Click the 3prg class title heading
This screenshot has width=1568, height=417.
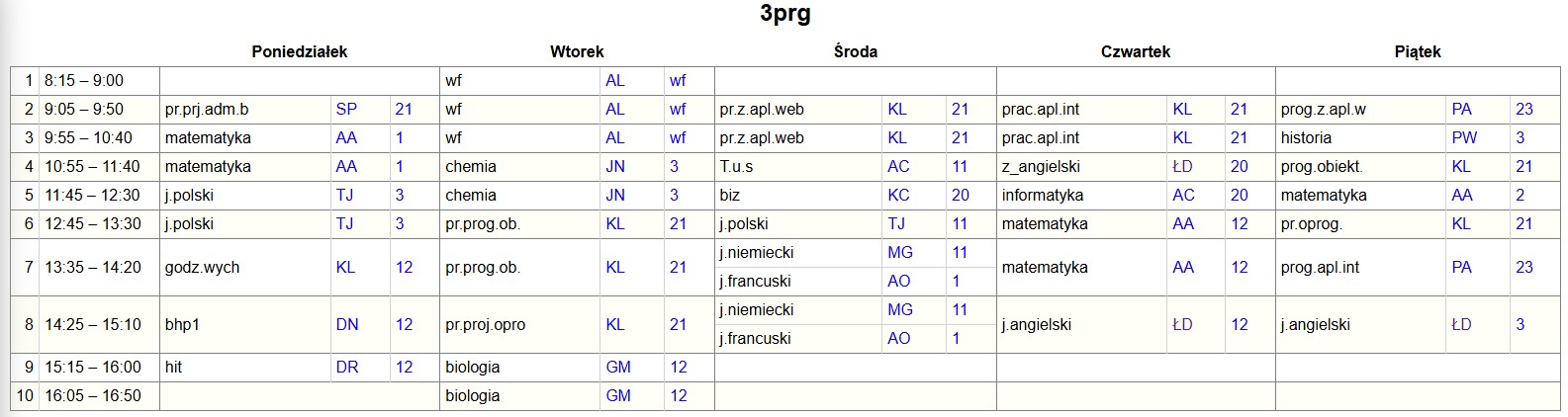click(785, 14)
